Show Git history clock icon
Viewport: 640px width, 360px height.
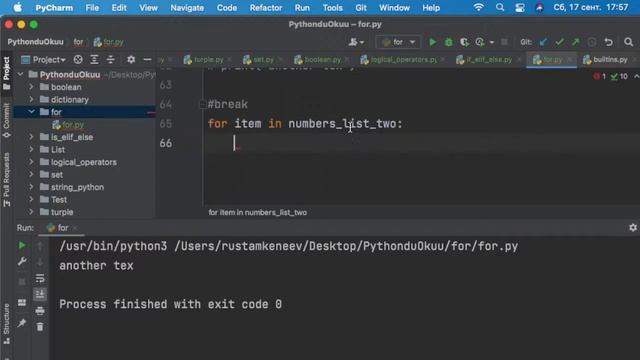[x=591, y=42]
